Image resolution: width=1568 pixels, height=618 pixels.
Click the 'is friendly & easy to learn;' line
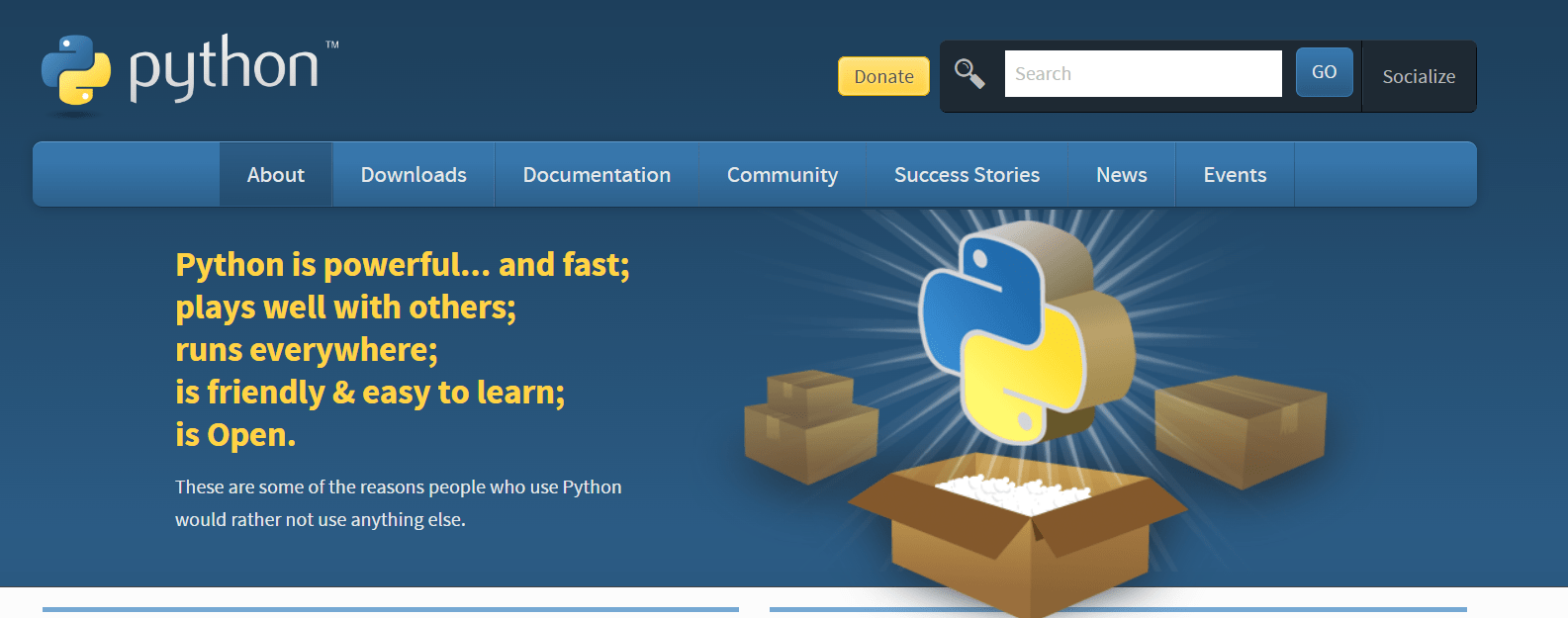click(x=370, y=393)
